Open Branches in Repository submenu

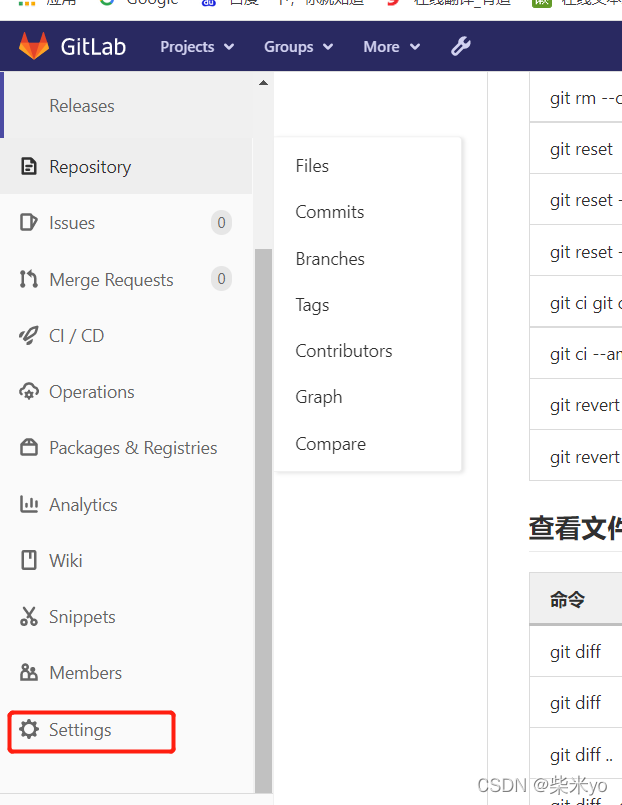(330, 259)
